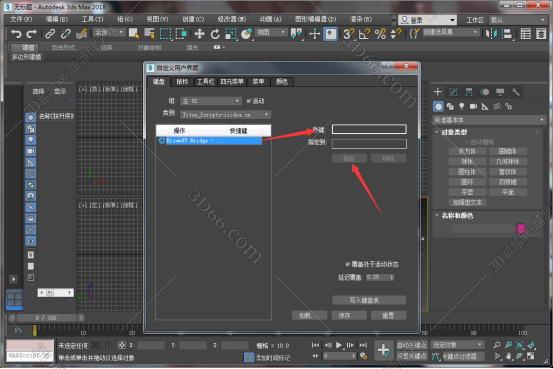Open the 标准基本体 primitives type dropdown
The width and height of the screenshot is (553, 369).
pyautogui.click(x=489, y=120)
